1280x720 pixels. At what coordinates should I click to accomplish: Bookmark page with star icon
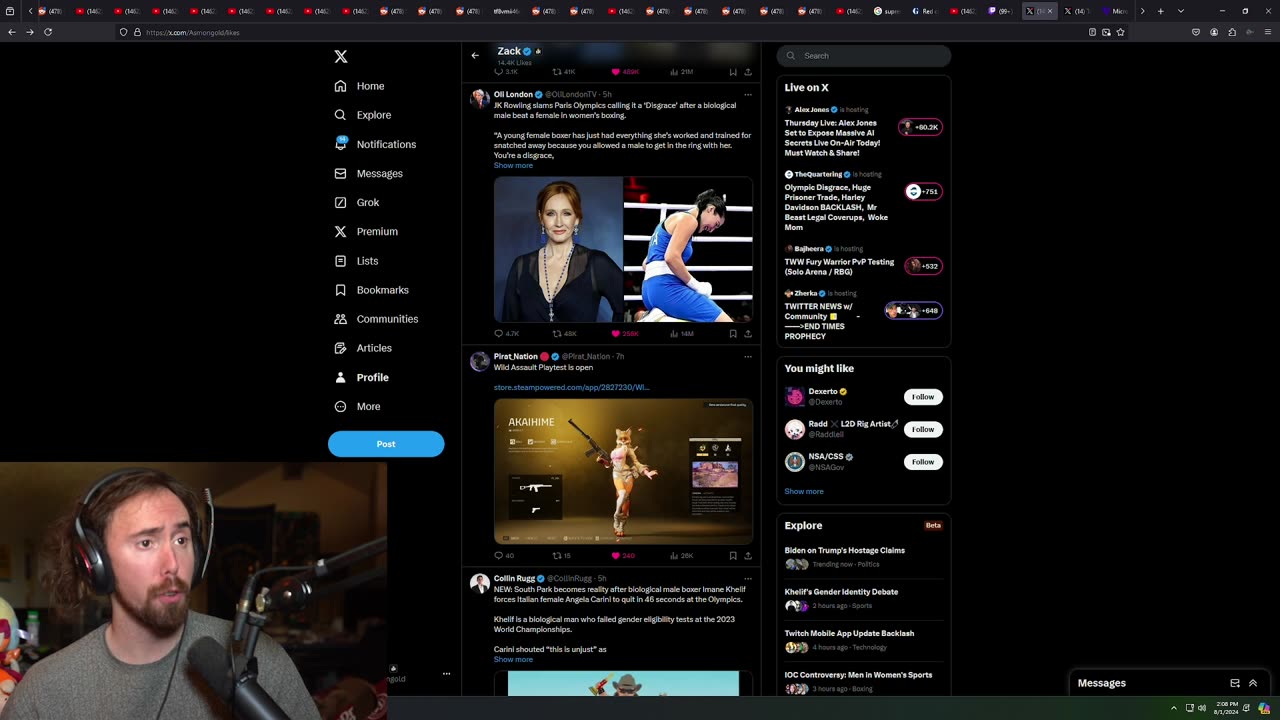1120,32
